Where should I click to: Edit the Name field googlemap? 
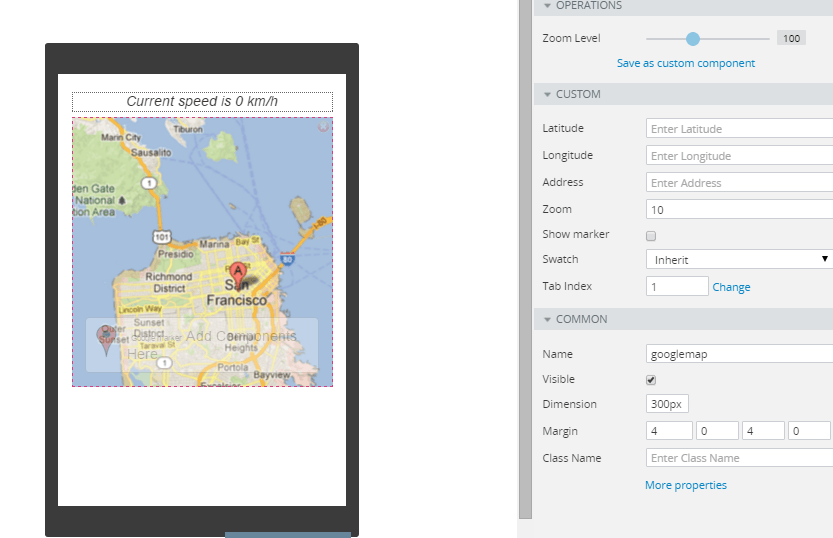pyautogui.click(x=740, y=354)
